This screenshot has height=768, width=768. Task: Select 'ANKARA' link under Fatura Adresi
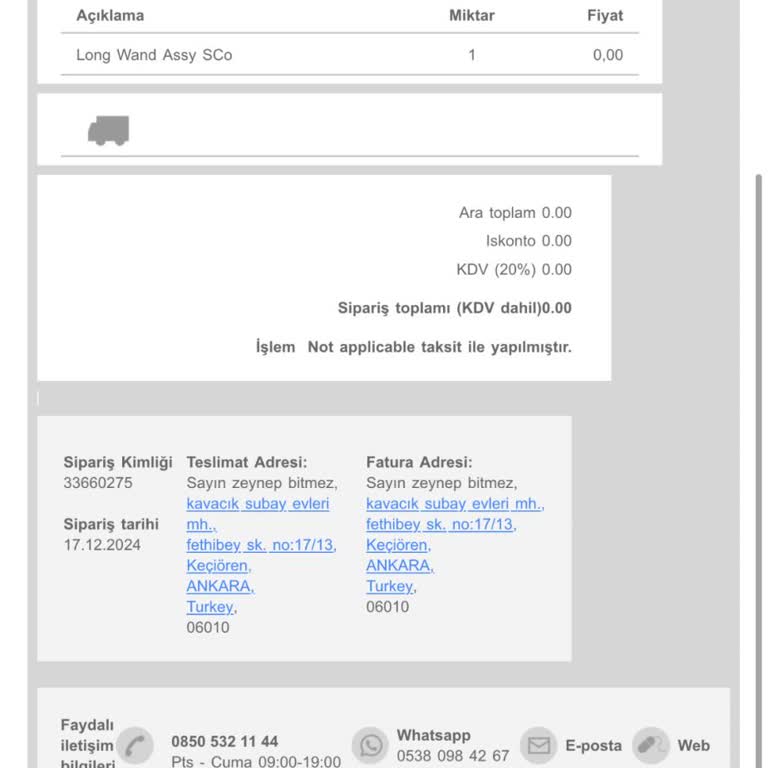[x=399, y=566]
